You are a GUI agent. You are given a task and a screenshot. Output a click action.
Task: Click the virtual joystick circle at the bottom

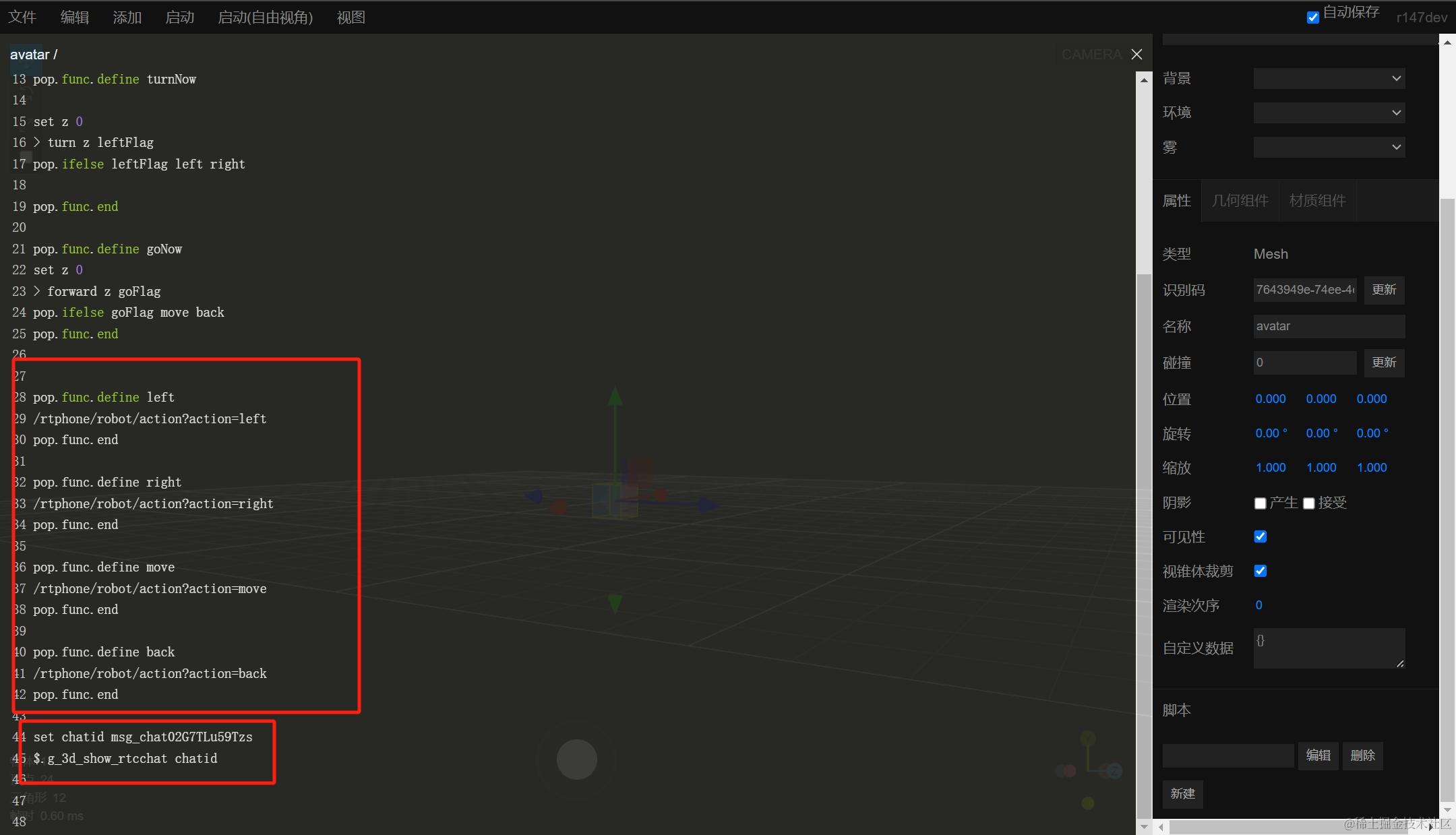point(576,759)
